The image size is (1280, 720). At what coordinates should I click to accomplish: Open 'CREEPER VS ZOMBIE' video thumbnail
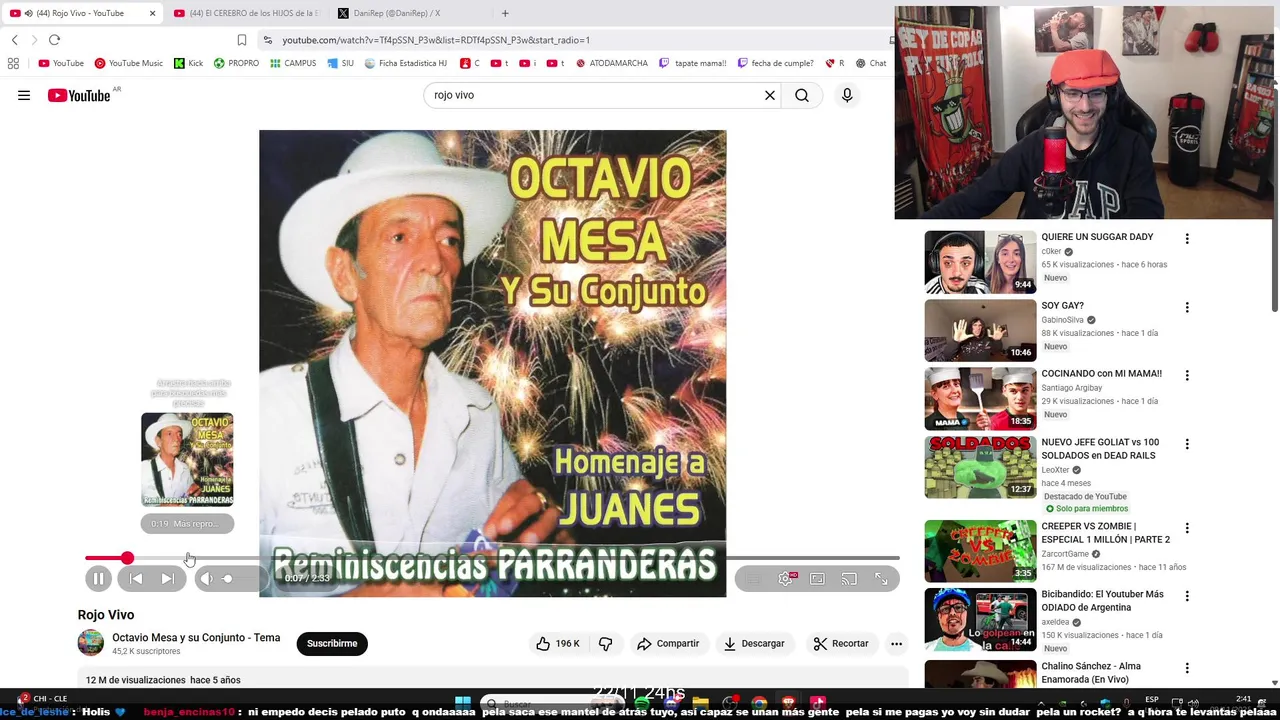click(x=980, y=551)
